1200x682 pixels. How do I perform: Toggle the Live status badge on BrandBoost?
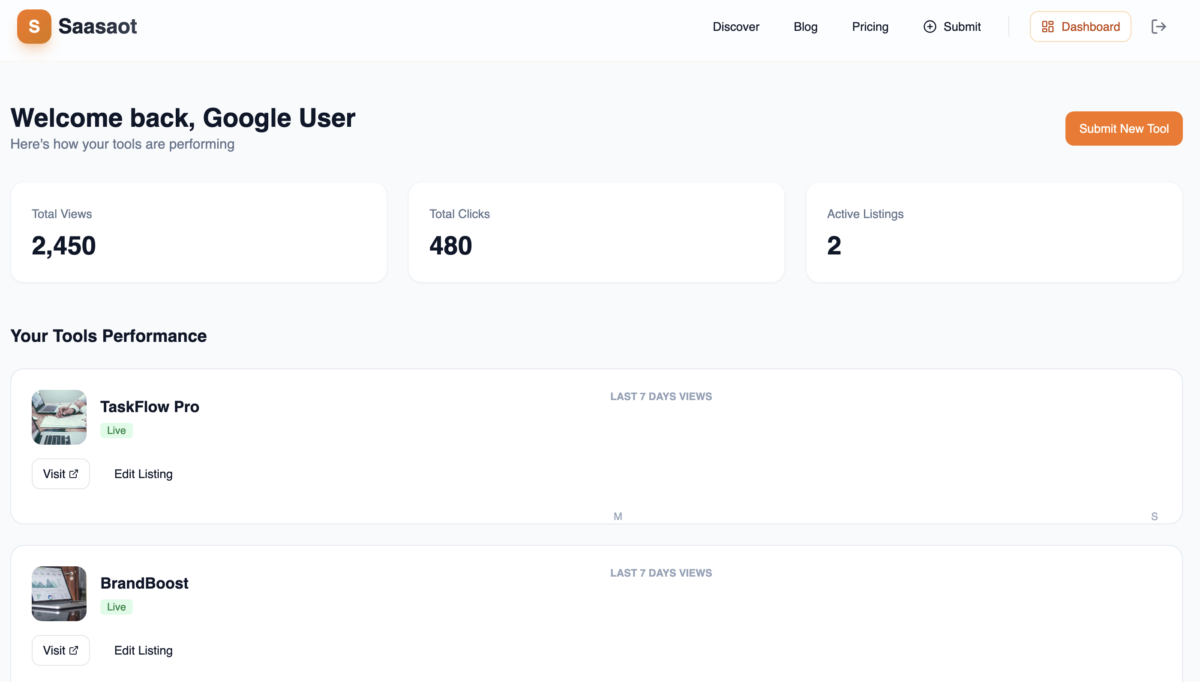(116, 606)
